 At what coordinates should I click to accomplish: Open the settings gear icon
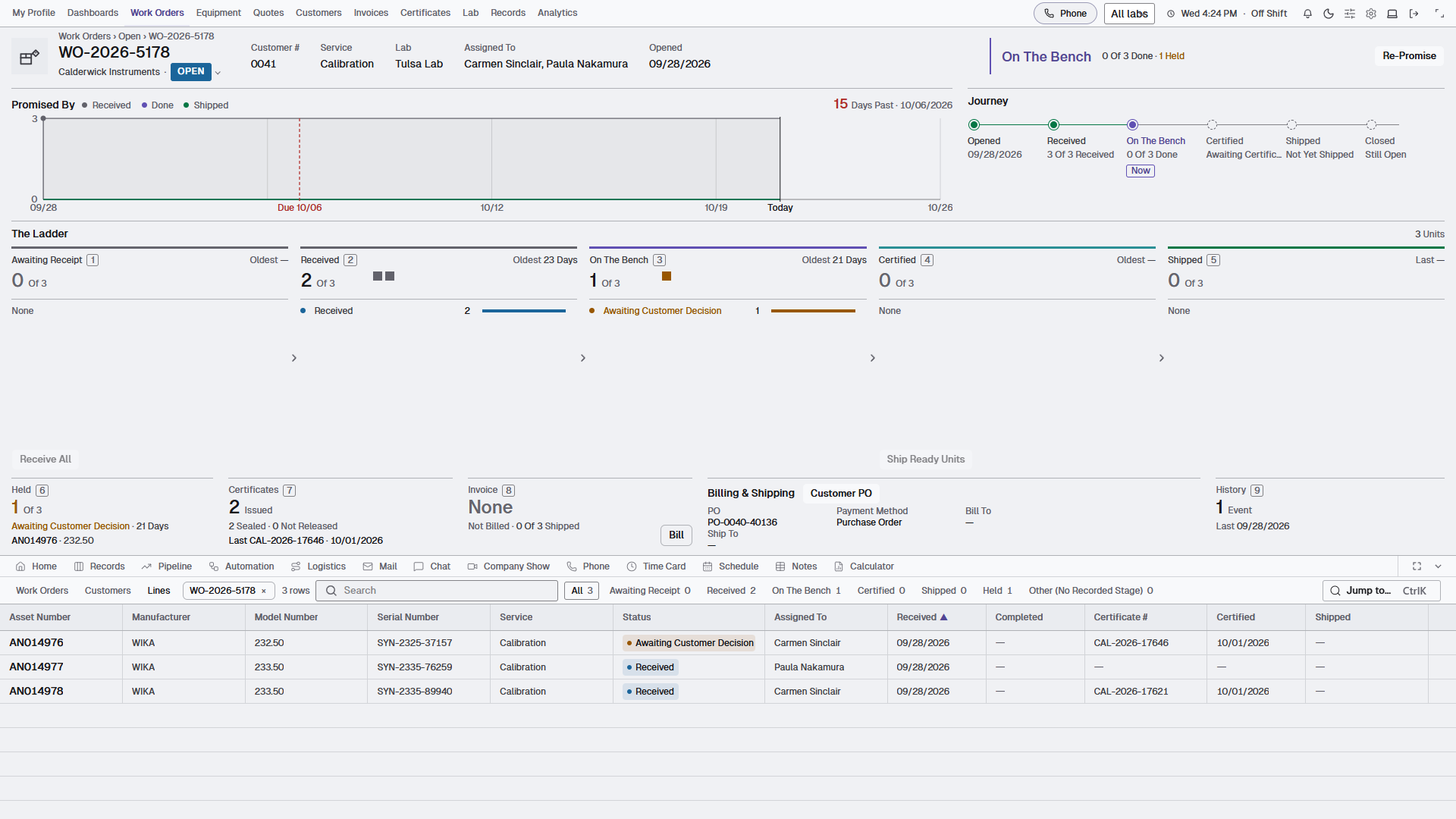(x=1371, y=14)
